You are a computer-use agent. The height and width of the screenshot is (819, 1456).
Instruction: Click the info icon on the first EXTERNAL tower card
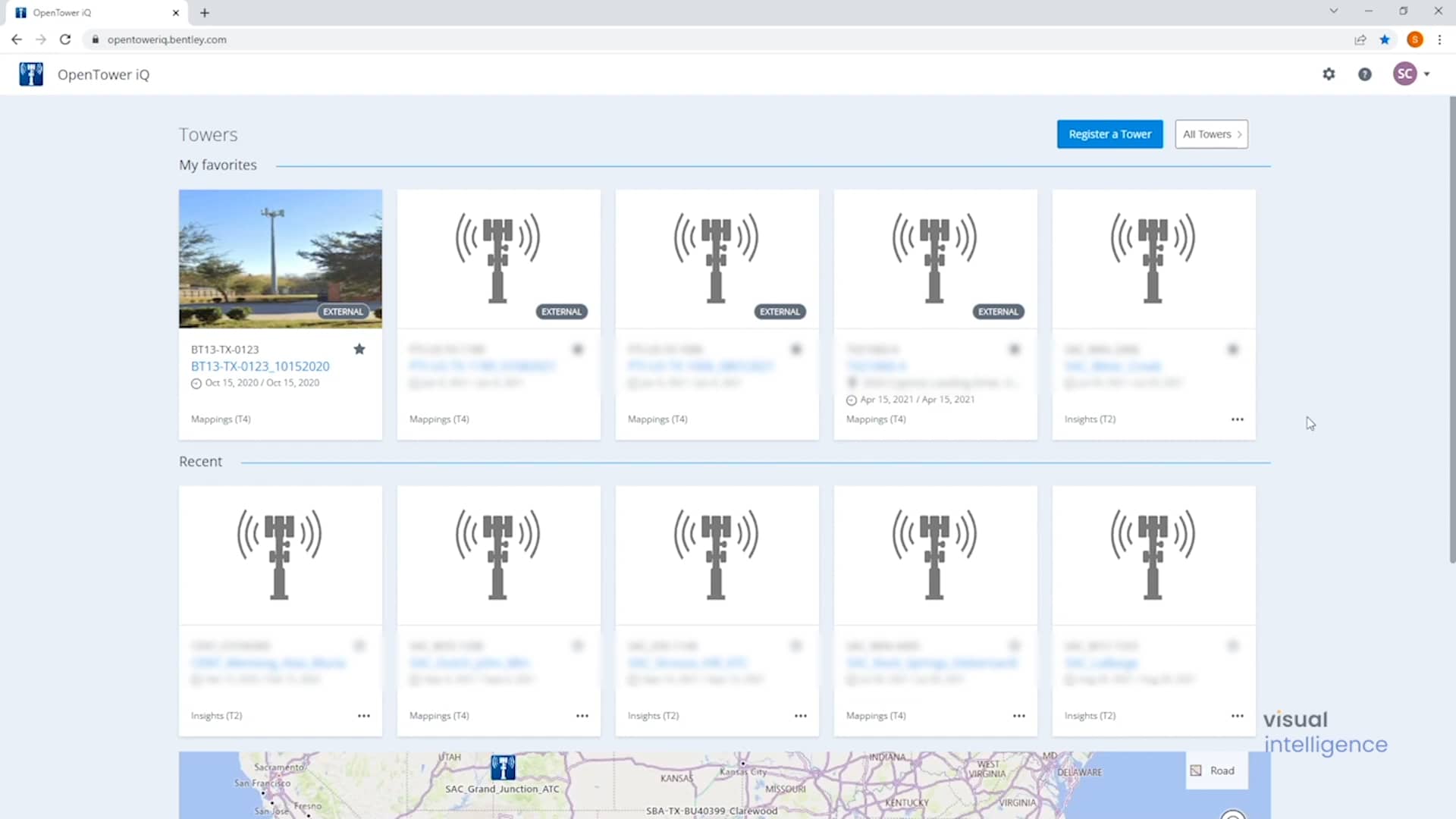(x=578, y=349)
